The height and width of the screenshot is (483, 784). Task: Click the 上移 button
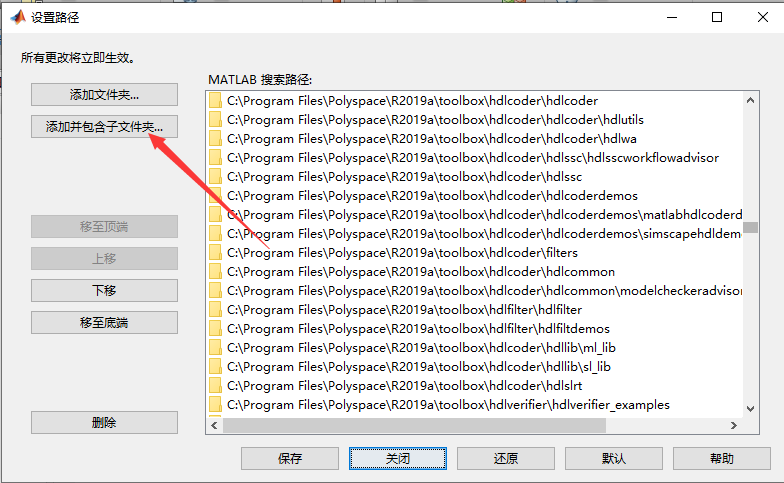[104, 258]
